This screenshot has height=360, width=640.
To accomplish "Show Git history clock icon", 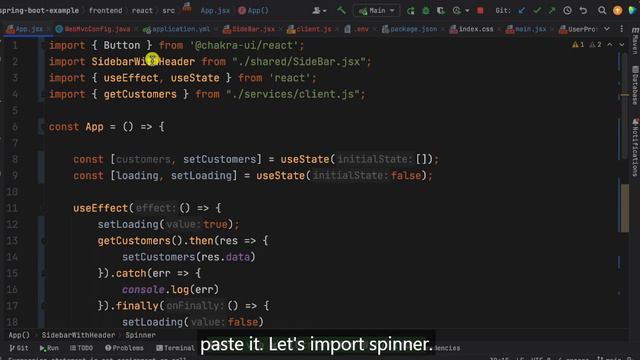I will tap(567, 11).
